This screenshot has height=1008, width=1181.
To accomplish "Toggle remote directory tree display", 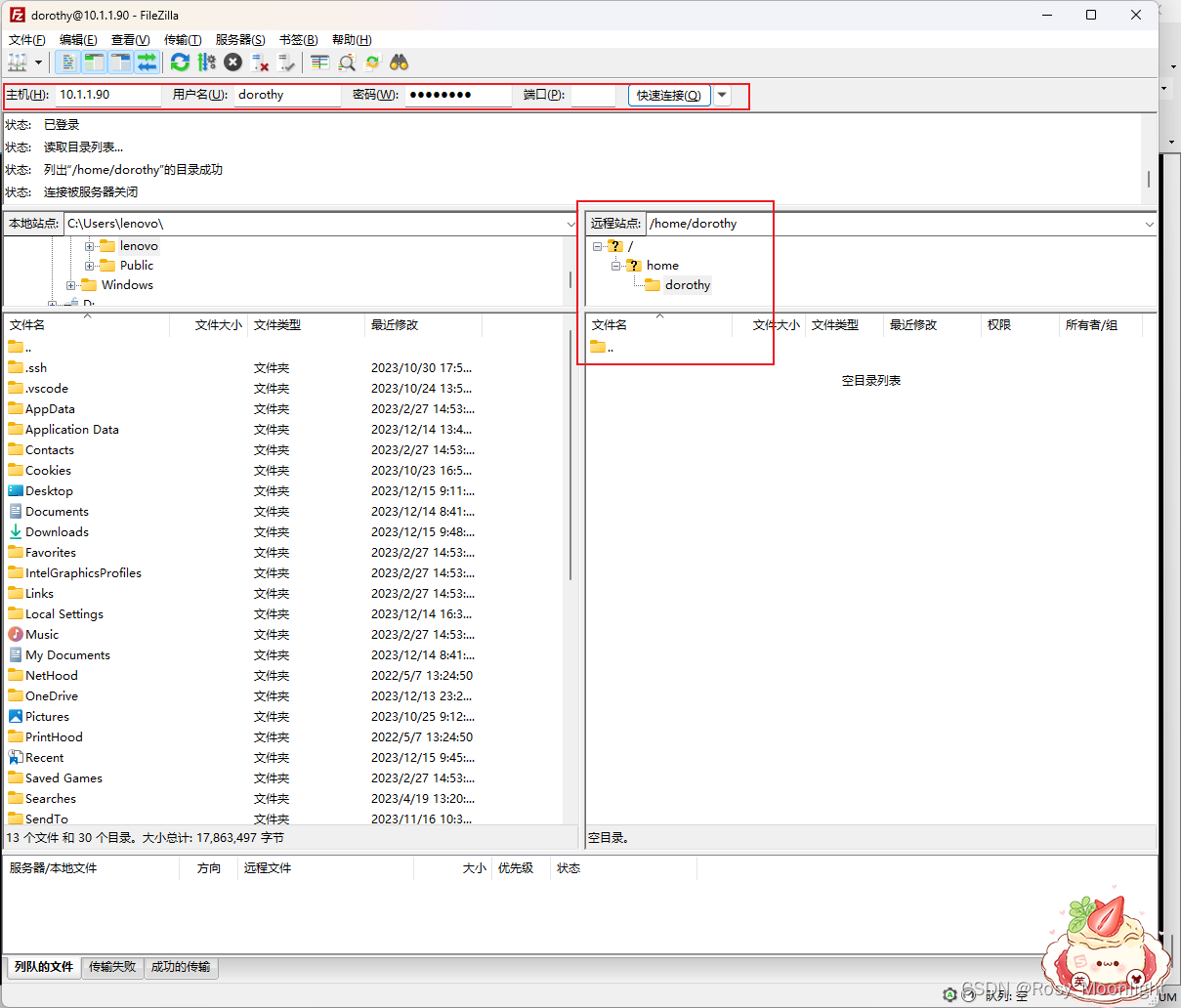I will 120,63.
